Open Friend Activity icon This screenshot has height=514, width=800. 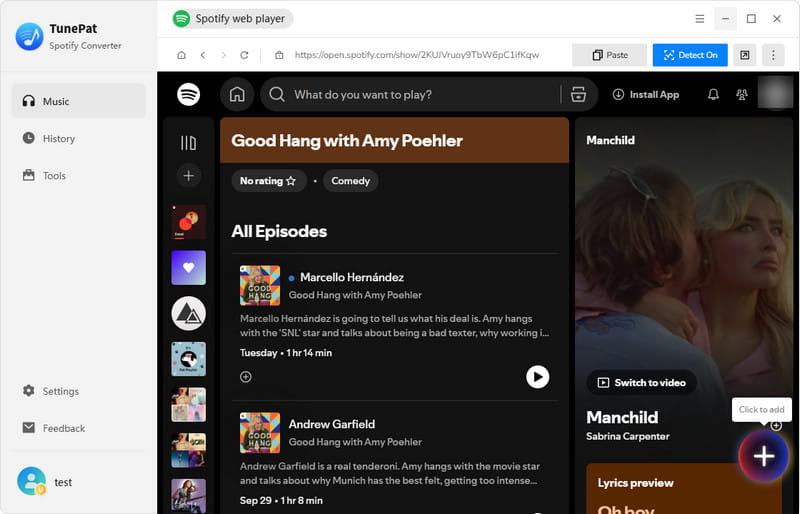point(742,94)
